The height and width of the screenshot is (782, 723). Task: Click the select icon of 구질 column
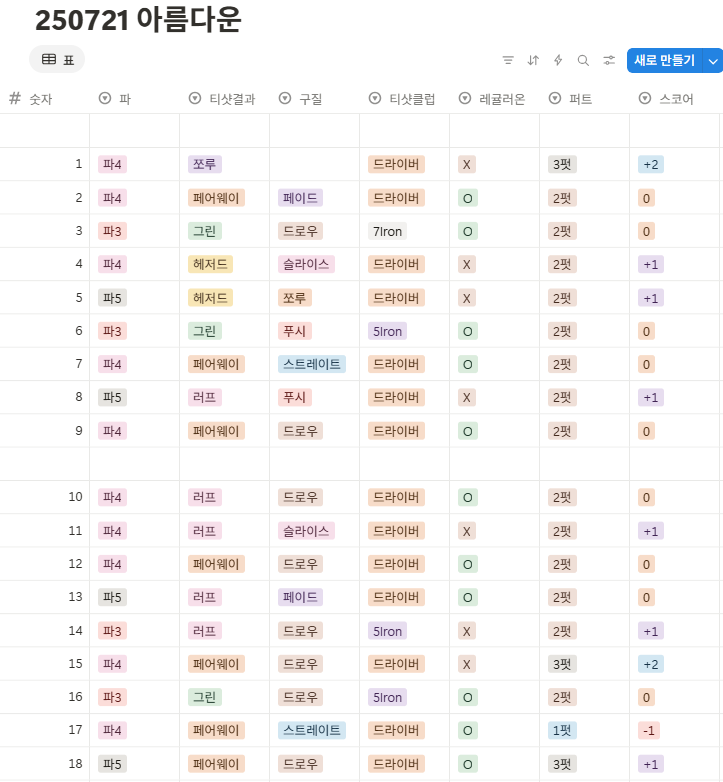285,98
